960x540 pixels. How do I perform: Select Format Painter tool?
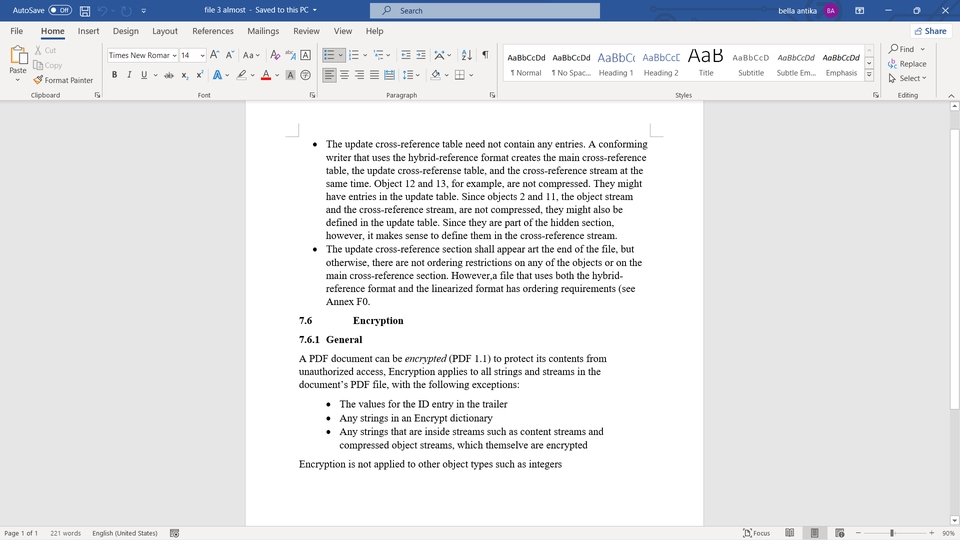click(x=63, y=80)
